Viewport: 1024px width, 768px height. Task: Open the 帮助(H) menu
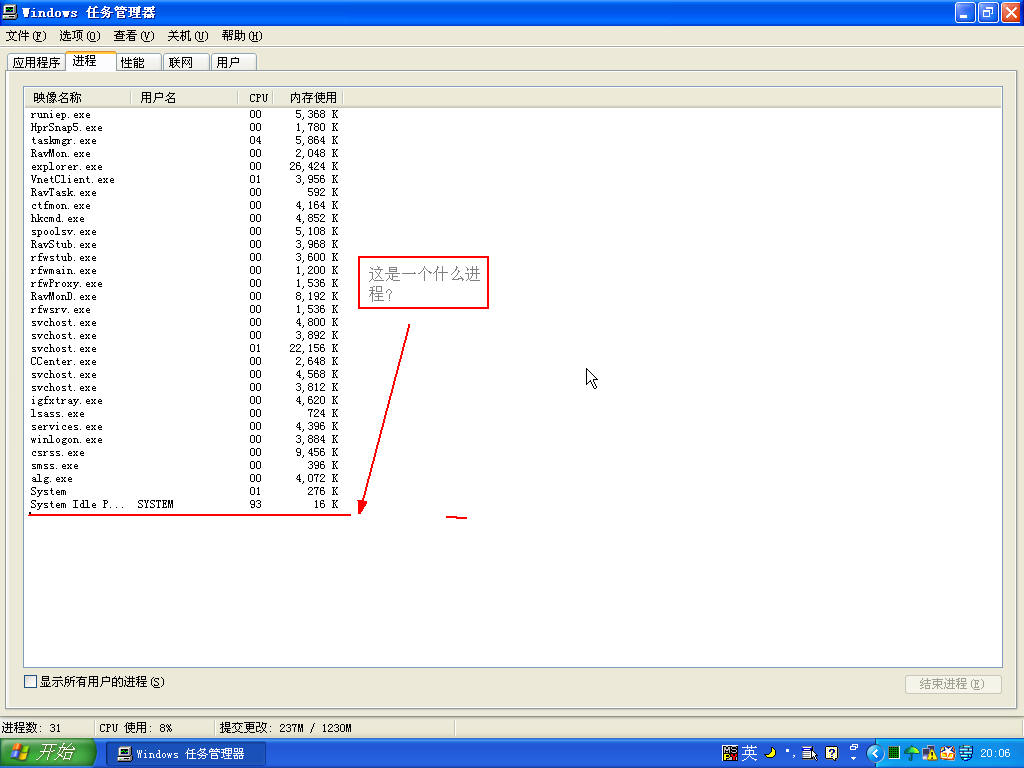(242, 35)
